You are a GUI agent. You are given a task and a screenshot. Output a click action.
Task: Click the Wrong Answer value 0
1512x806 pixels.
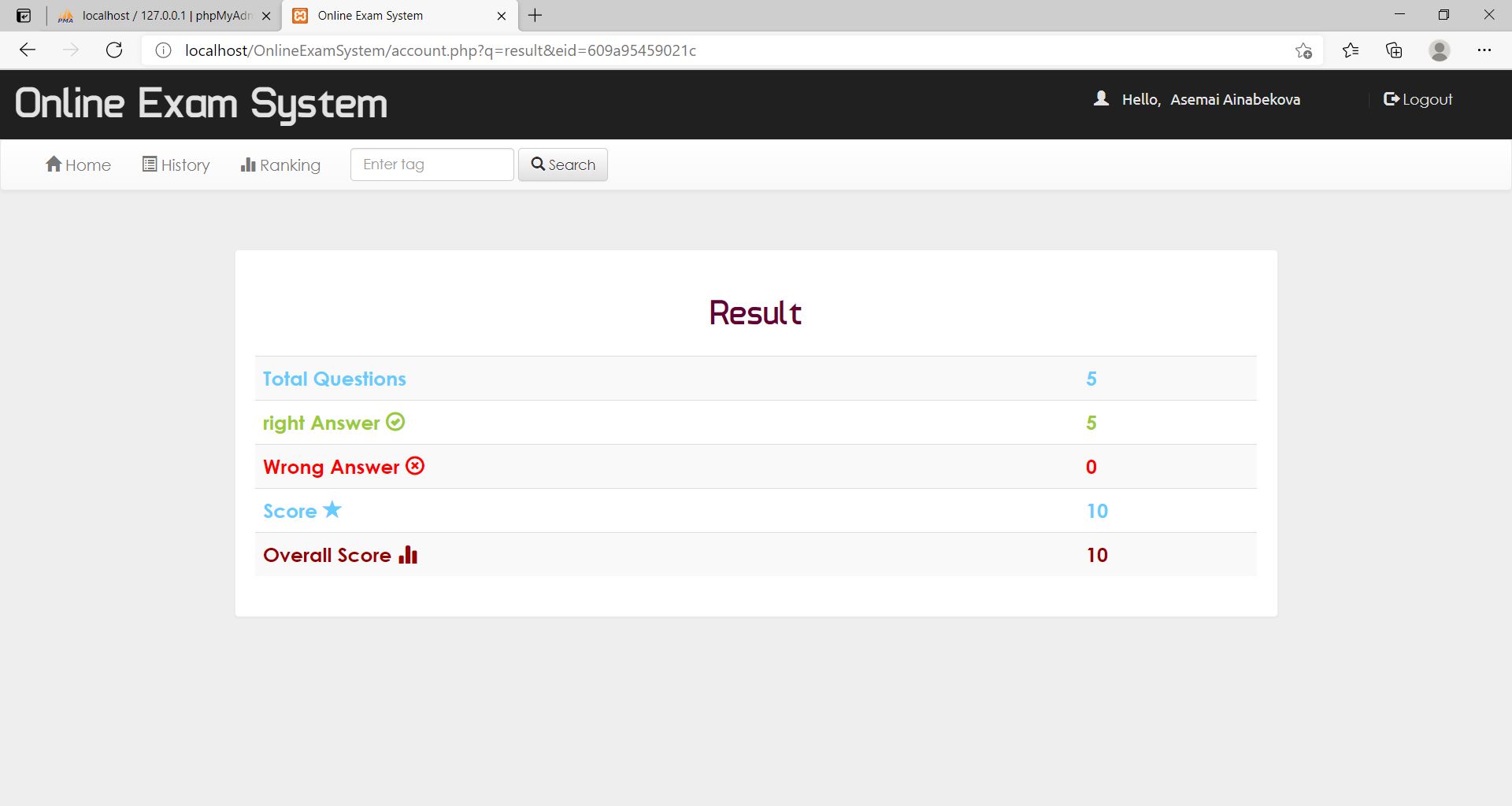click(1091, 467)
